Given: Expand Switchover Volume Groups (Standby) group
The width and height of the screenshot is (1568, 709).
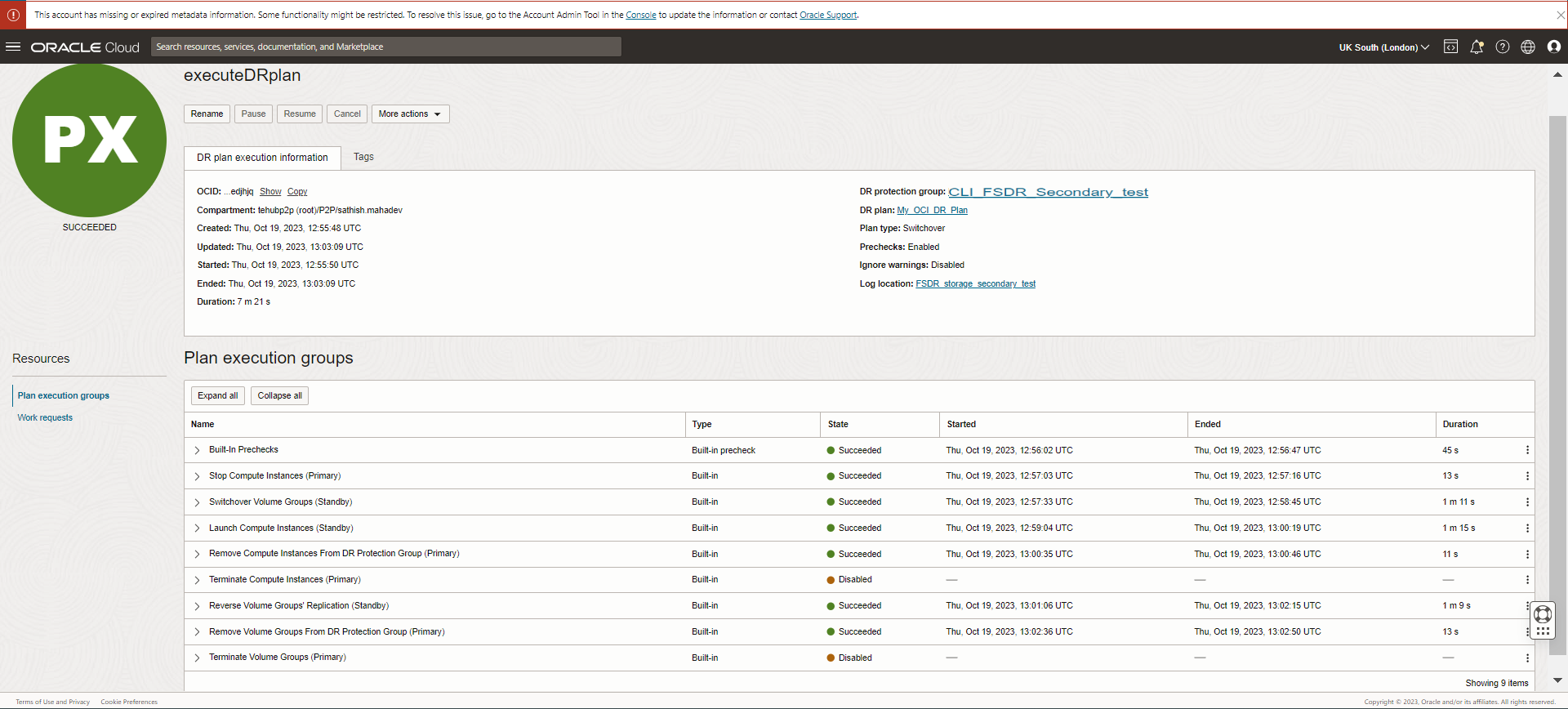Looking at the screenshot, I should (197, 502).
